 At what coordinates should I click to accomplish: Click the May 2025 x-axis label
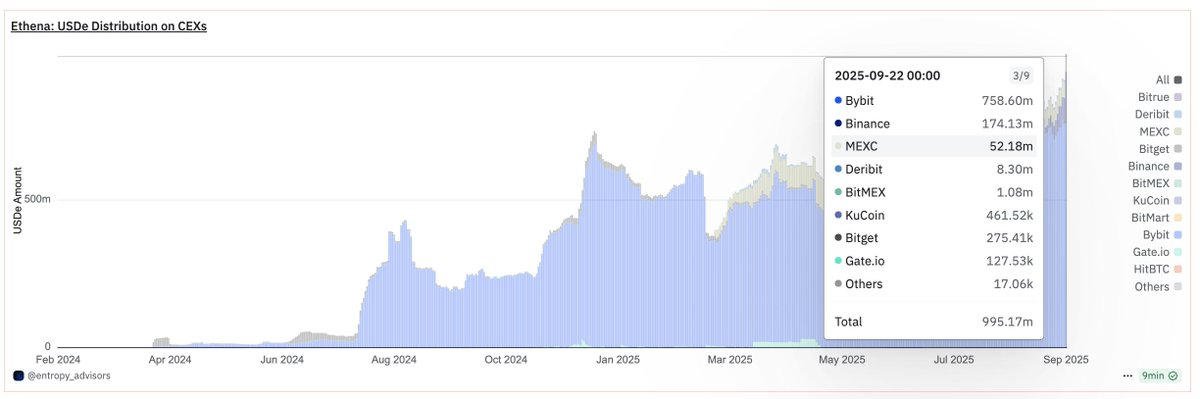click(x=842, y=359)
